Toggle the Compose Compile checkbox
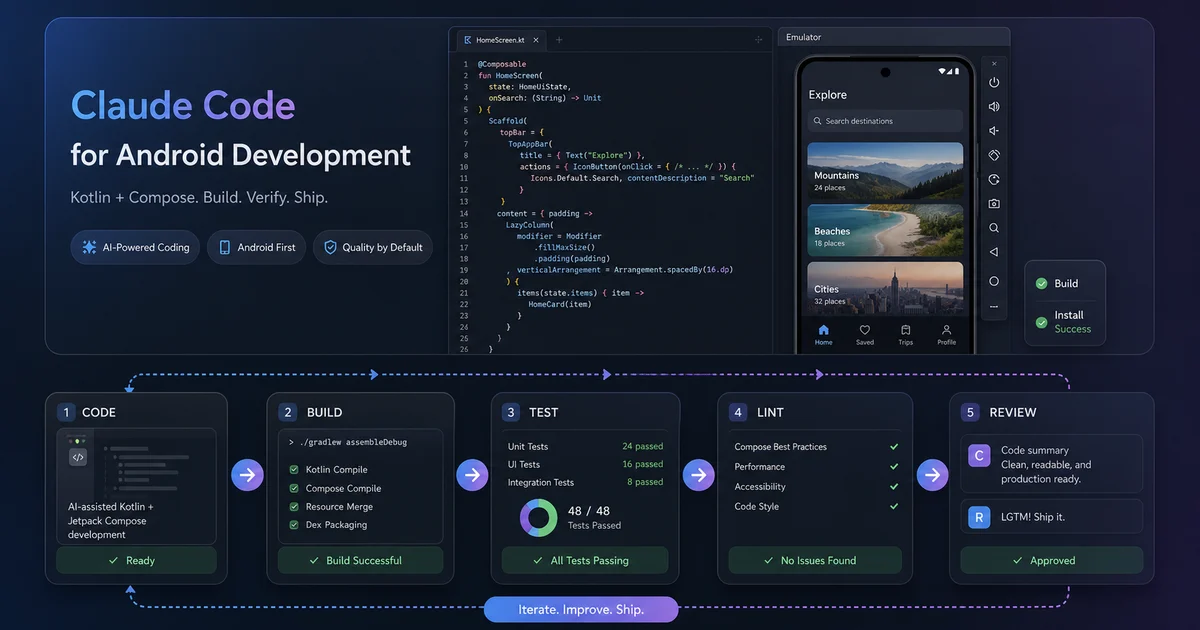This screenshot has width=1200, height=630. tap(294, 488)
